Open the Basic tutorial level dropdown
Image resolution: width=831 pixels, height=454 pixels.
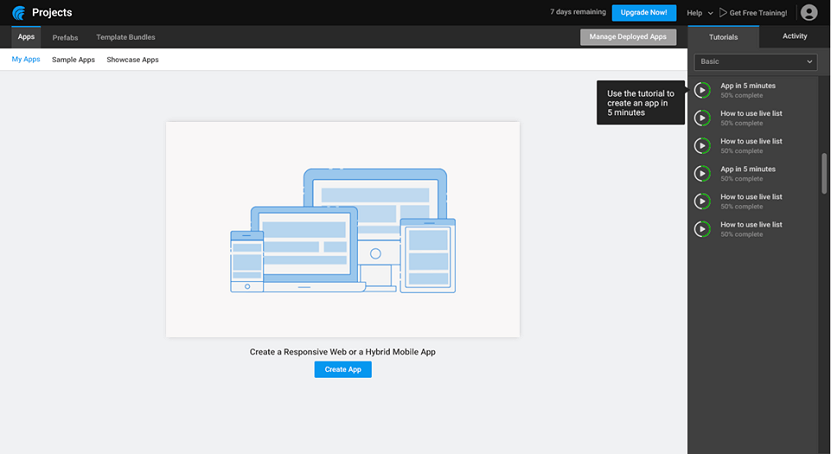tap(757, 62)
